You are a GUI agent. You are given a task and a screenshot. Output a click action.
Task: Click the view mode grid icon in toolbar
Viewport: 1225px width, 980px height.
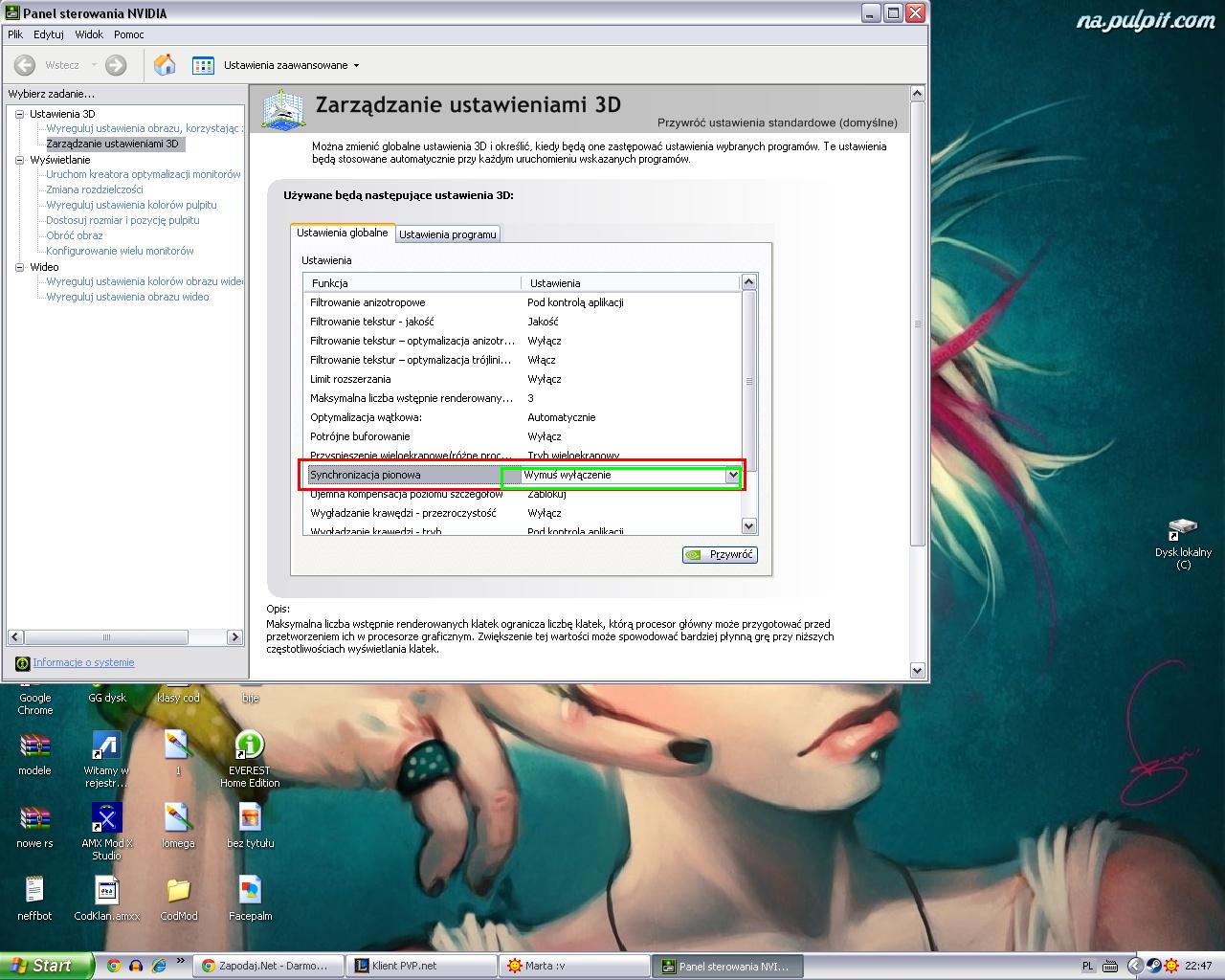click(x=203, y=65)
